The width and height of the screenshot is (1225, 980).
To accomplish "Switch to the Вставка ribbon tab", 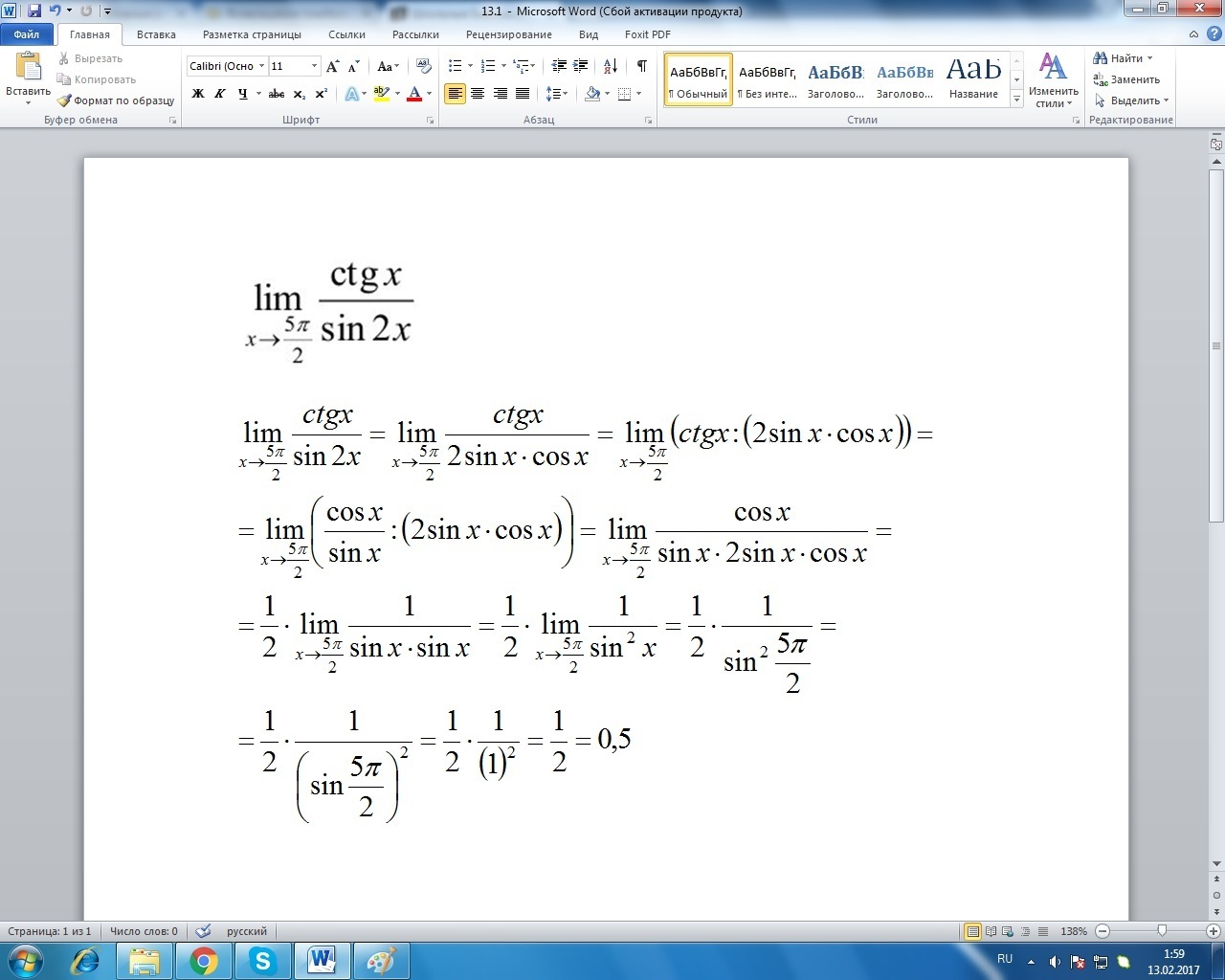I will point(156,34).
